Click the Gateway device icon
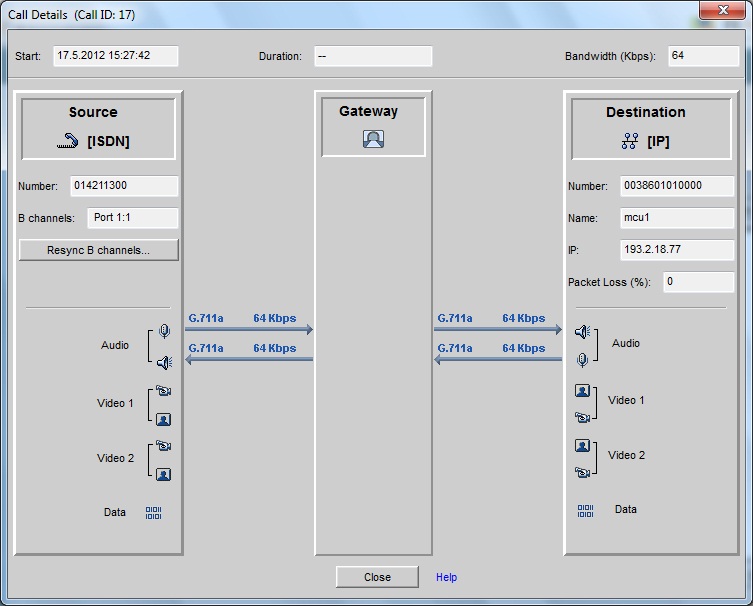Viewport: 753px width, 606px height. (x=373, y=139)
